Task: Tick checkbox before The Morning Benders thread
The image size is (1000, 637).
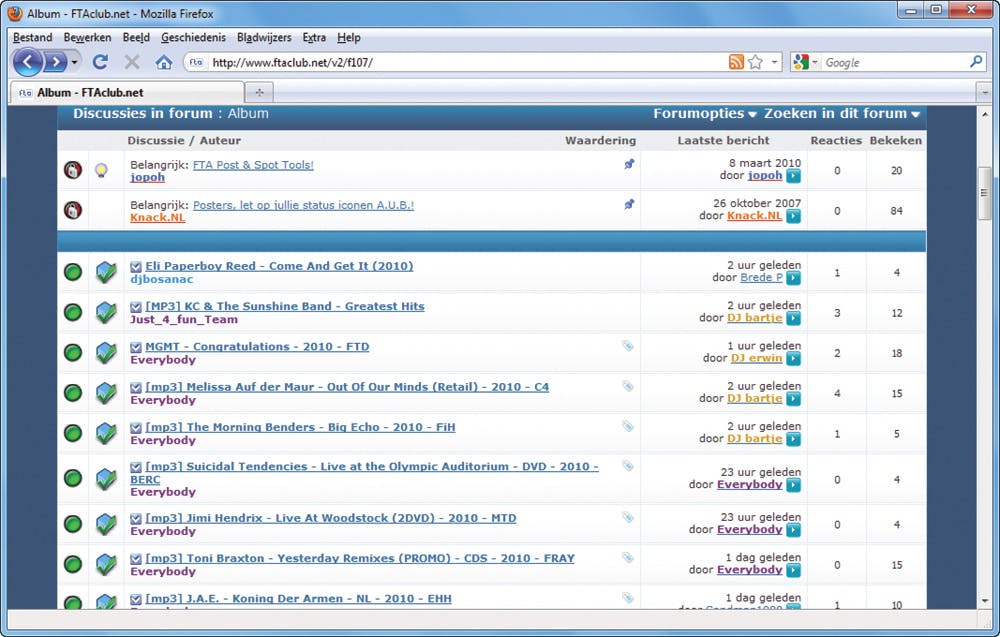Action: pyautogui.click(x=136, y=427)
